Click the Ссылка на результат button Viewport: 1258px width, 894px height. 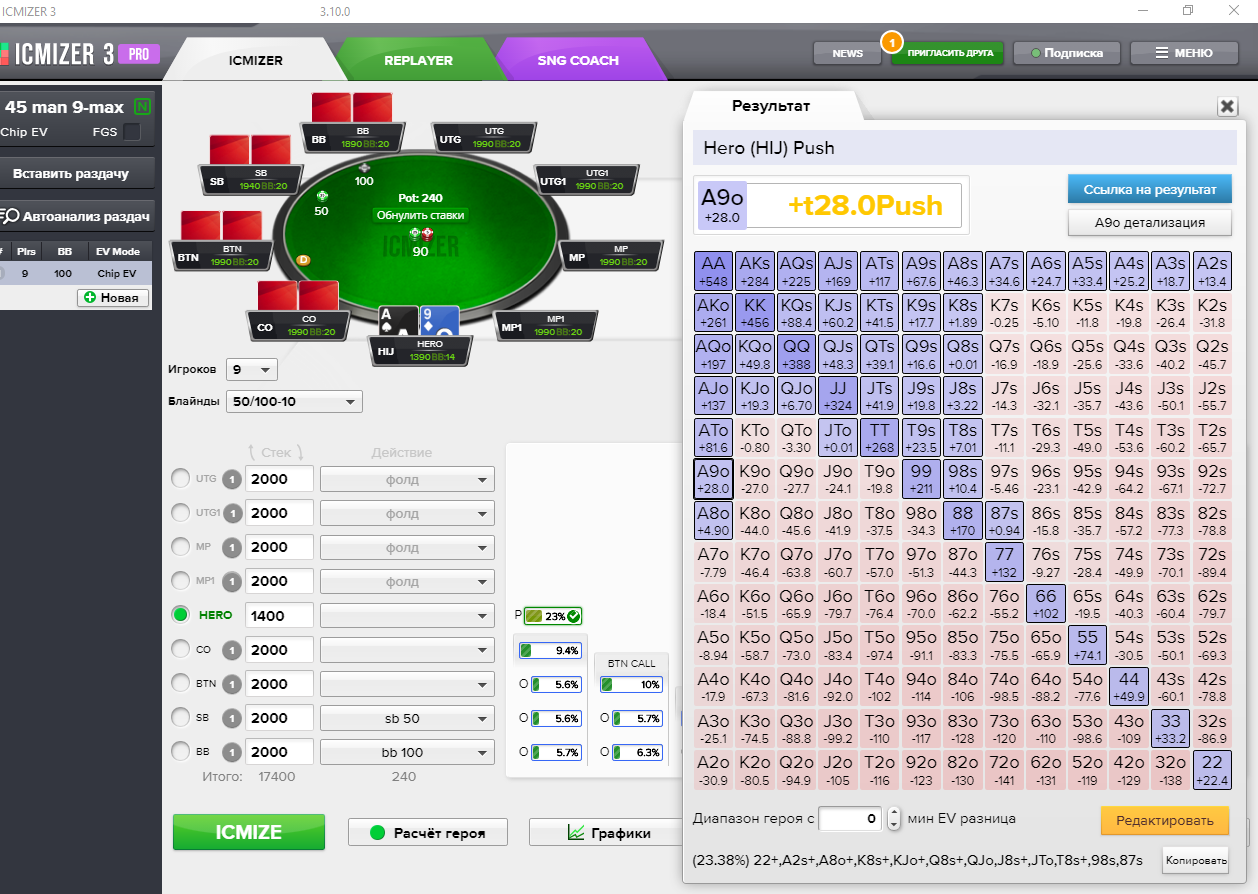1149,189
